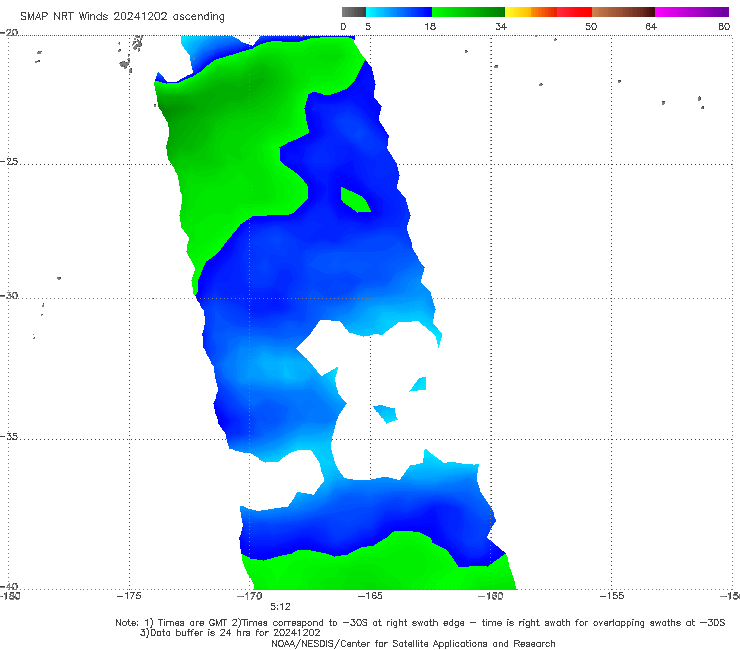The width and height of the screenshot is (740, 650).
Task: Click the '64' label under the color bar
Action: pyautogui.click(x=651, y=26)
